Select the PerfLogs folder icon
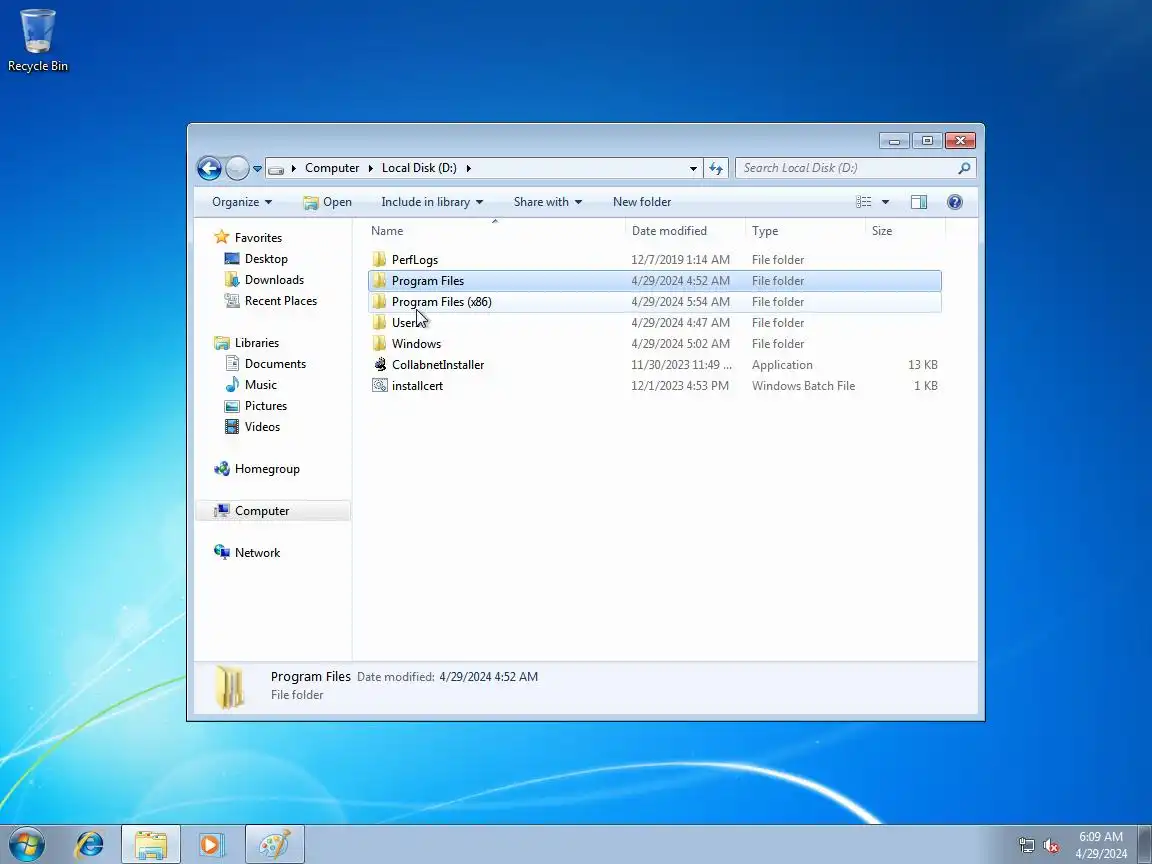Screen dimensions: 1152x864 [379, 259]
